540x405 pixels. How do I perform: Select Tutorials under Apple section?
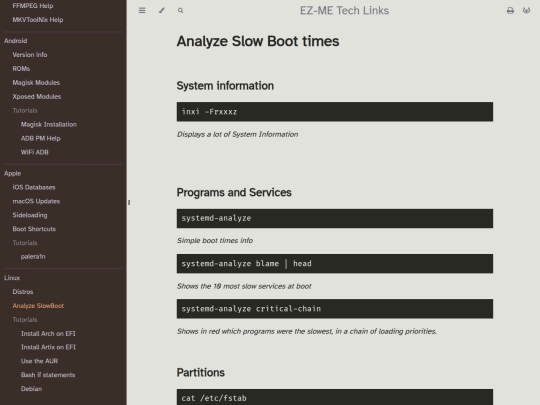25,243
